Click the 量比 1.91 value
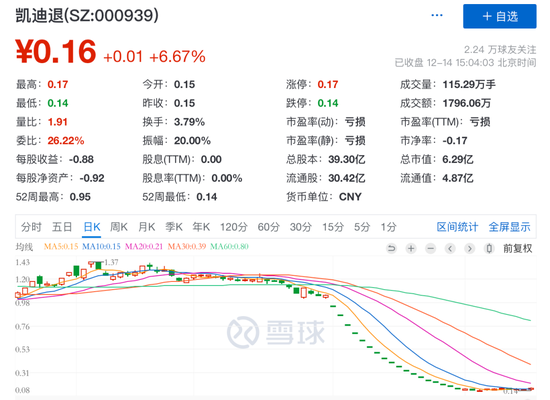The height and width of the screenshot is (400, 550). click(x=58, y=122)
